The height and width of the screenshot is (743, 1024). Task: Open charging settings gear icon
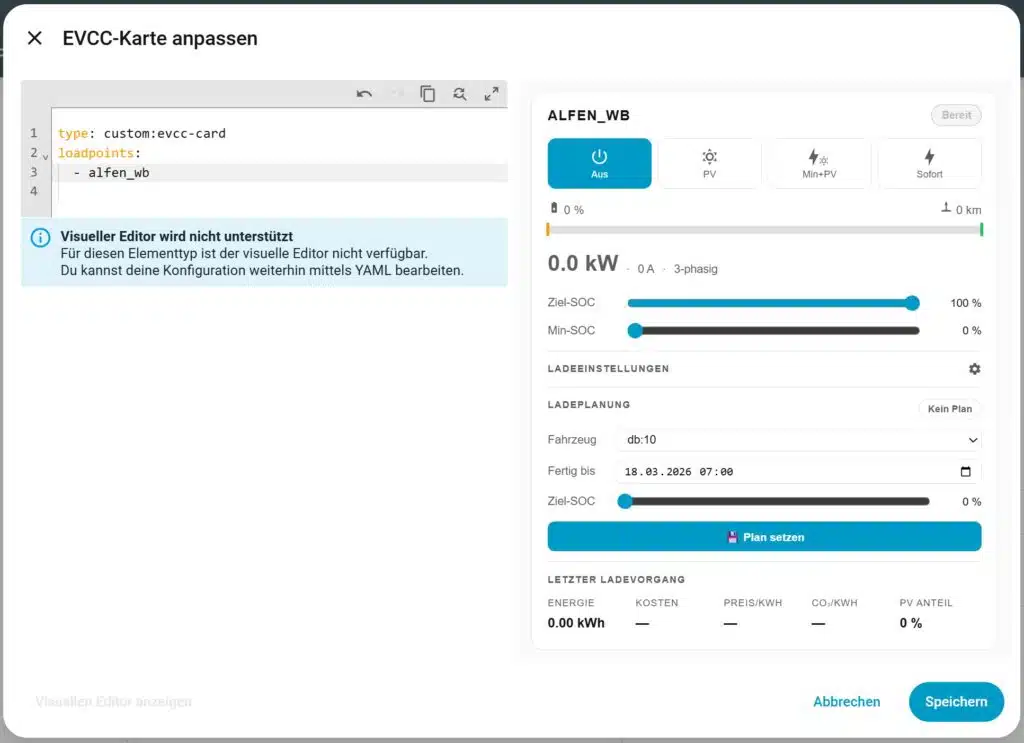(x=974, y=369)
